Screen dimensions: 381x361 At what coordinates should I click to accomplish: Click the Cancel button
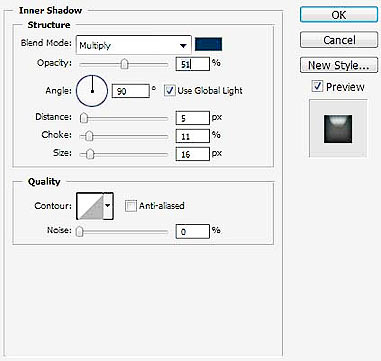tap(339, 40)
